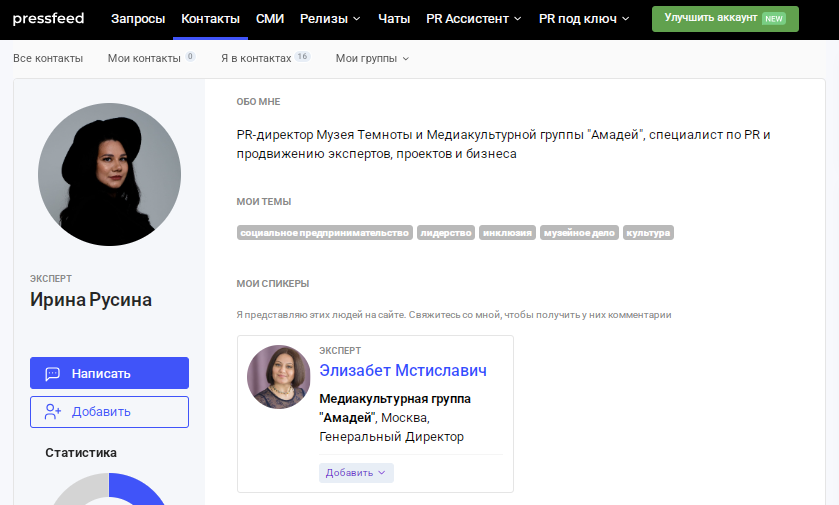Click the Добавить contact button under Написать

(109, 412)
